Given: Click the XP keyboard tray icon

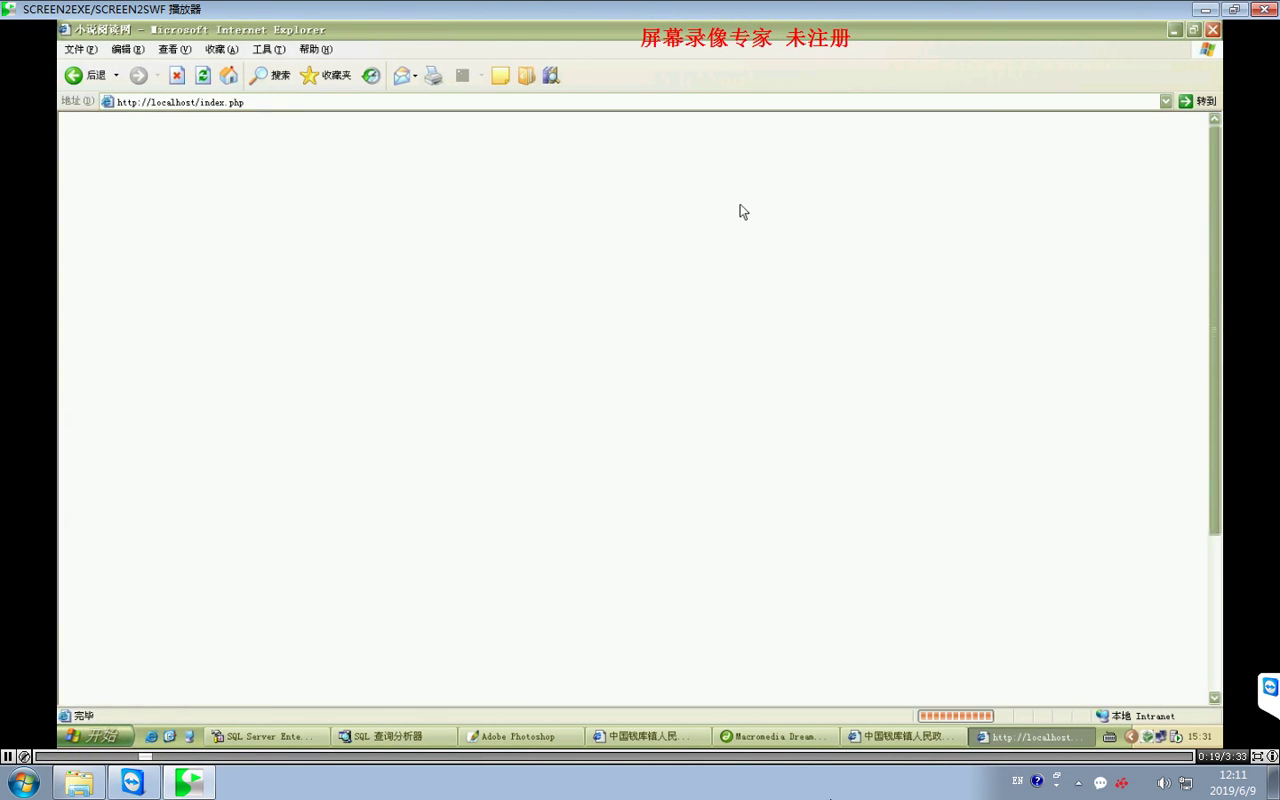Looking at the screenshot, I should [1110, 737].
